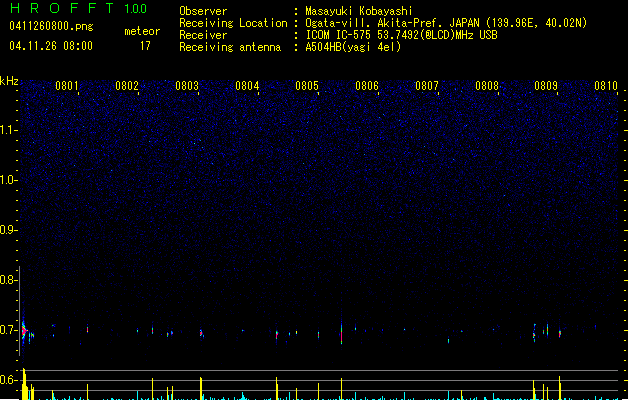629x400 pixels.
Task: Click the meteor count label
Action: 142,31
